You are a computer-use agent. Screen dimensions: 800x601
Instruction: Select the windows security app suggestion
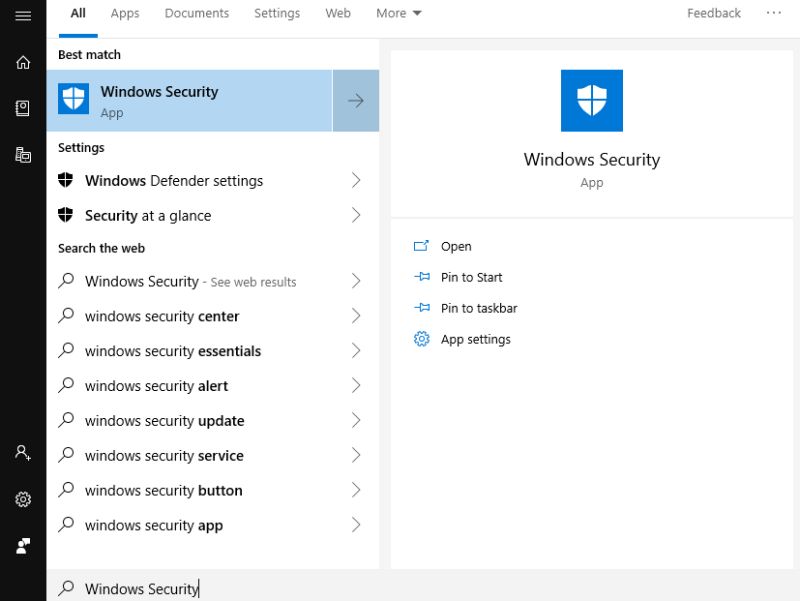pos(212,524)
